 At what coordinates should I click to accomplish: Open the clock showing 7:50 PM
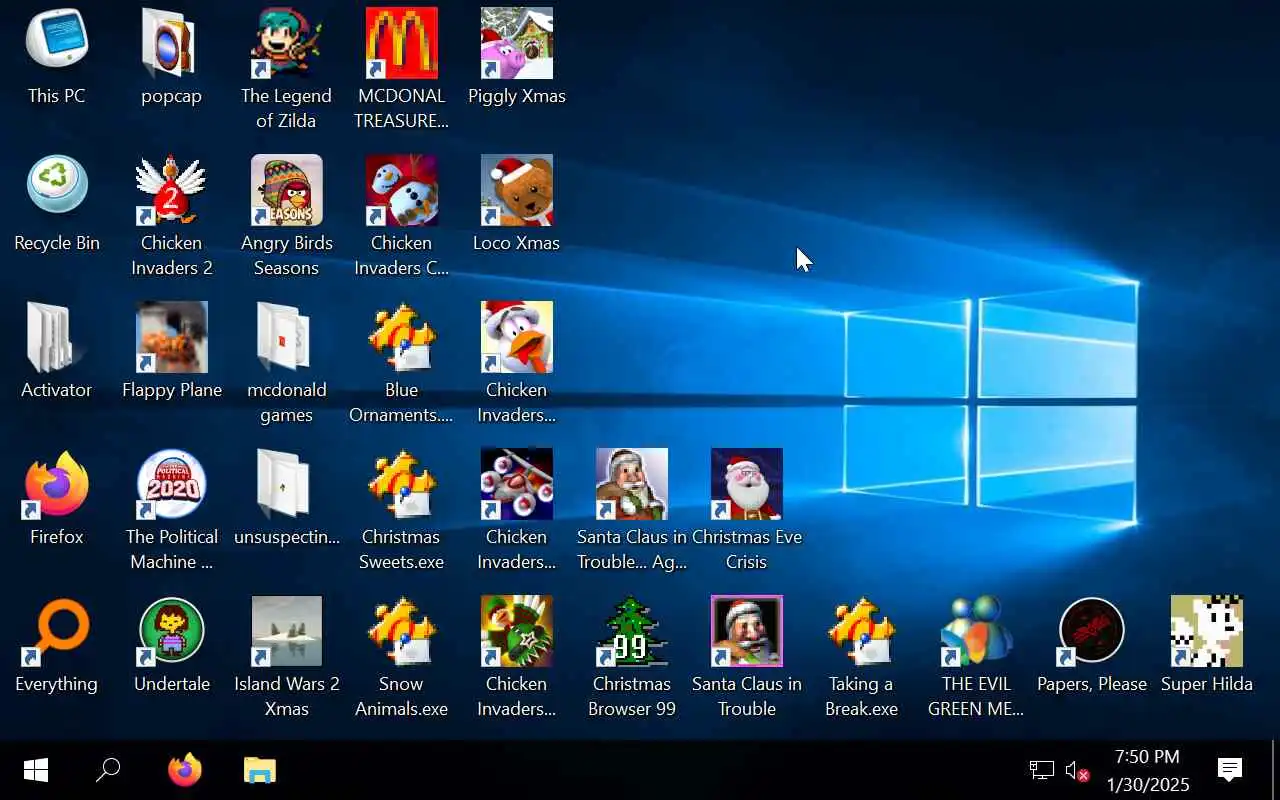(1147, 770)
